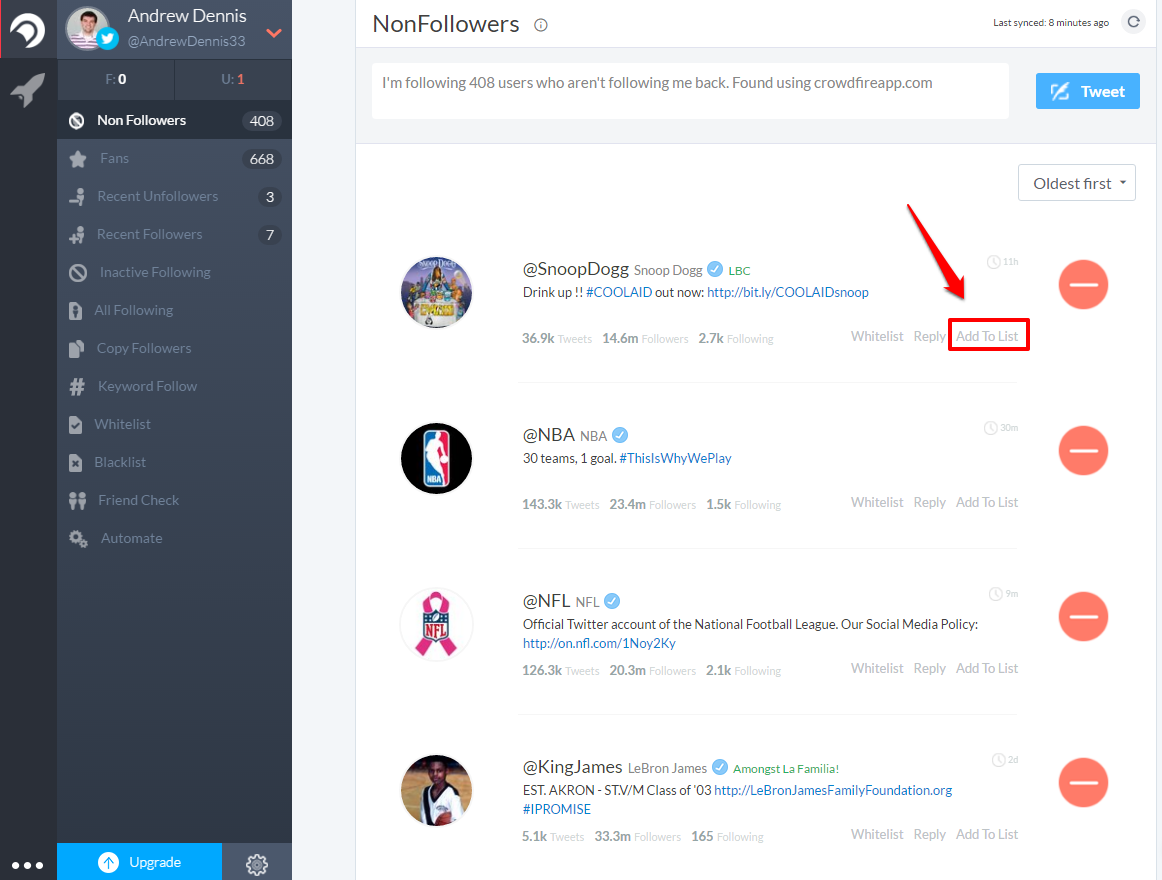Open Inactive Following list

174,272
